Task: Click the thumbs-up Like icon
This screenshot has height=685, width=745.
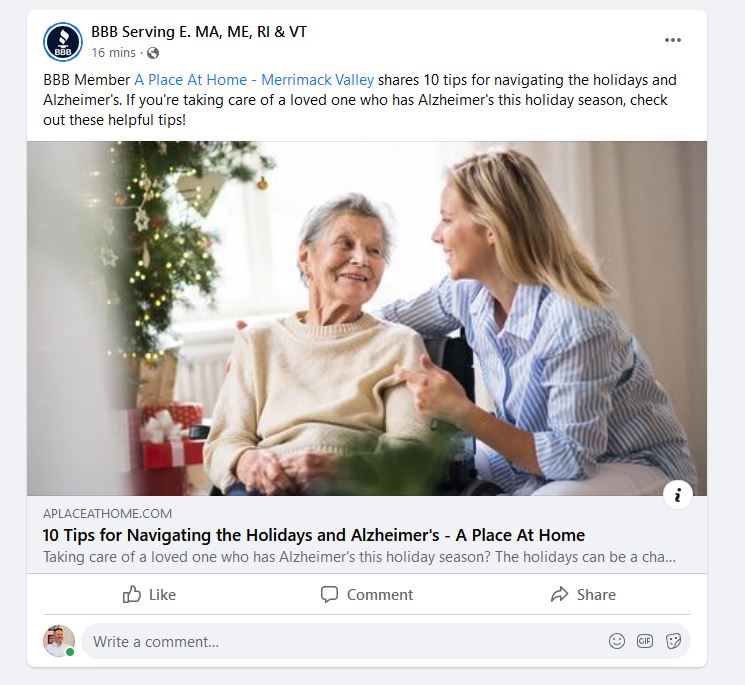Action: 132,594
